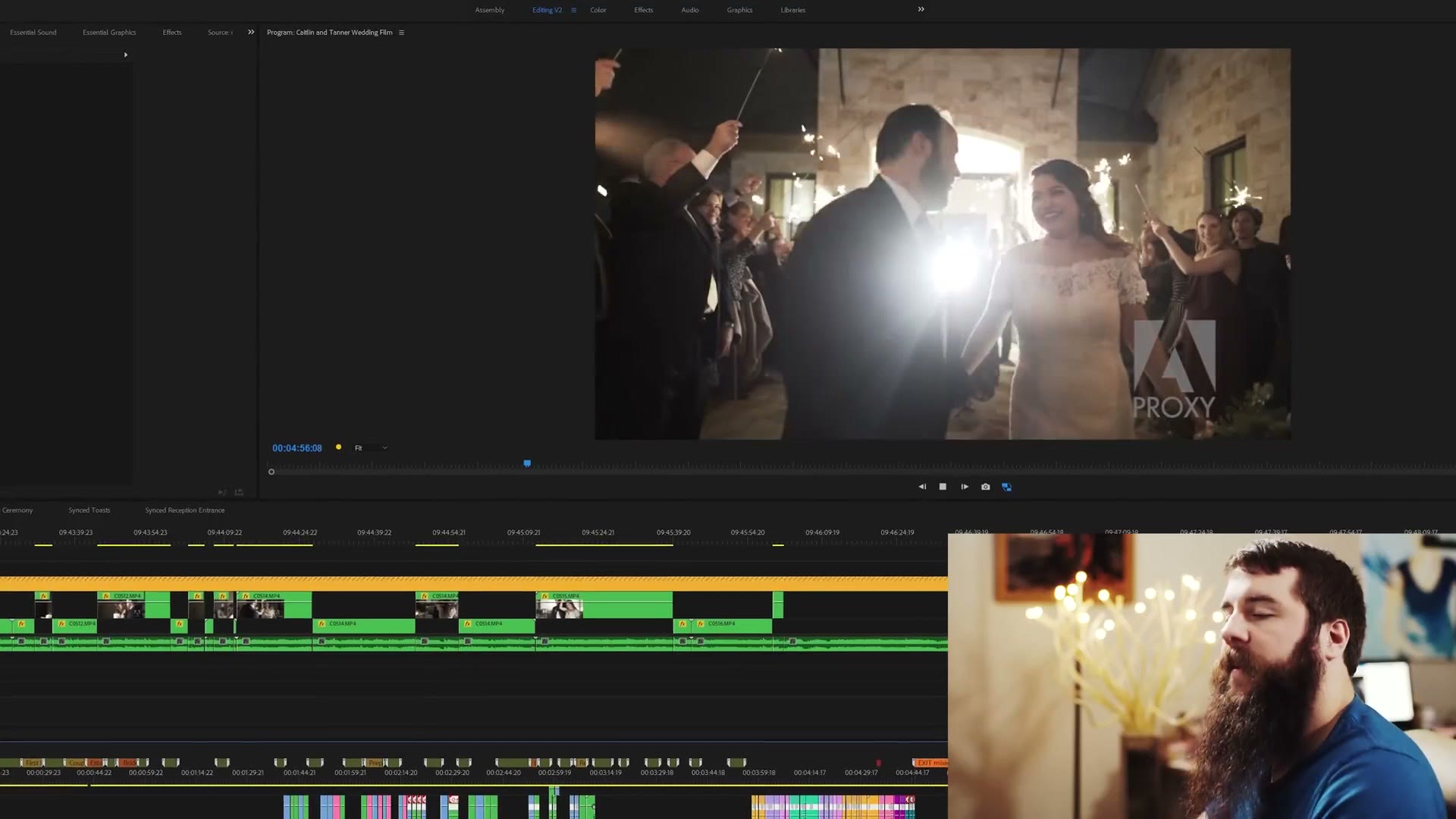This screenshot has width=1456, height=819.
Task: Open the Program monitor panel menu
Action: coord(401,33)
